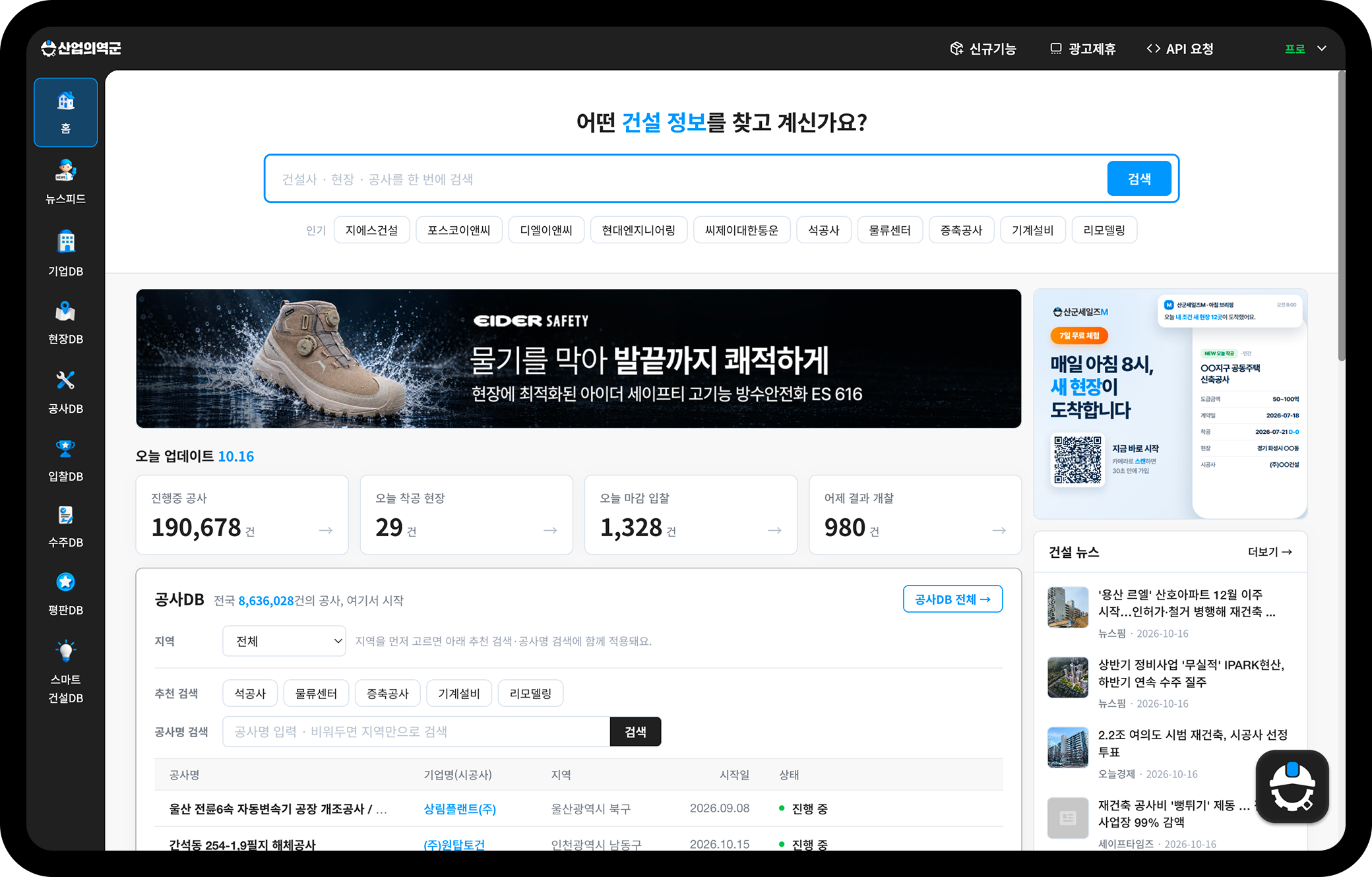
Task: Open API 요청 in top bar
Action: pos(1180,49)
